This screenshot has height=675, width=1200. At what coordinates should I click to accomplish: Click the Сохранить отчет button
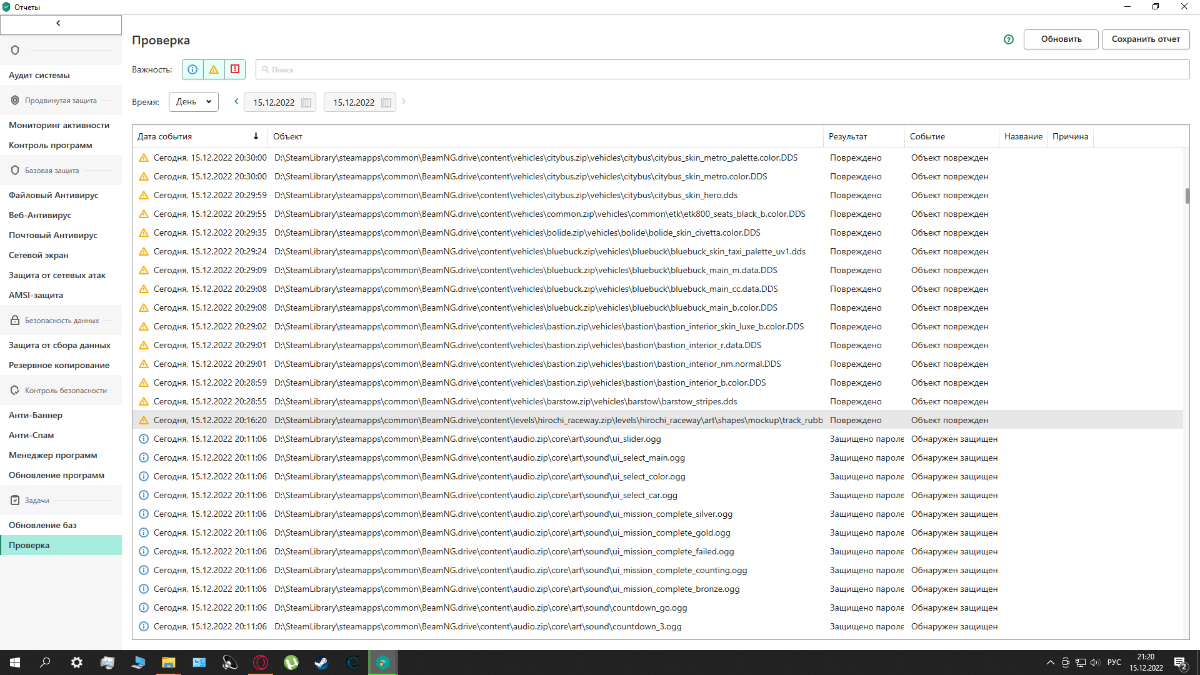pos(1145,40)
